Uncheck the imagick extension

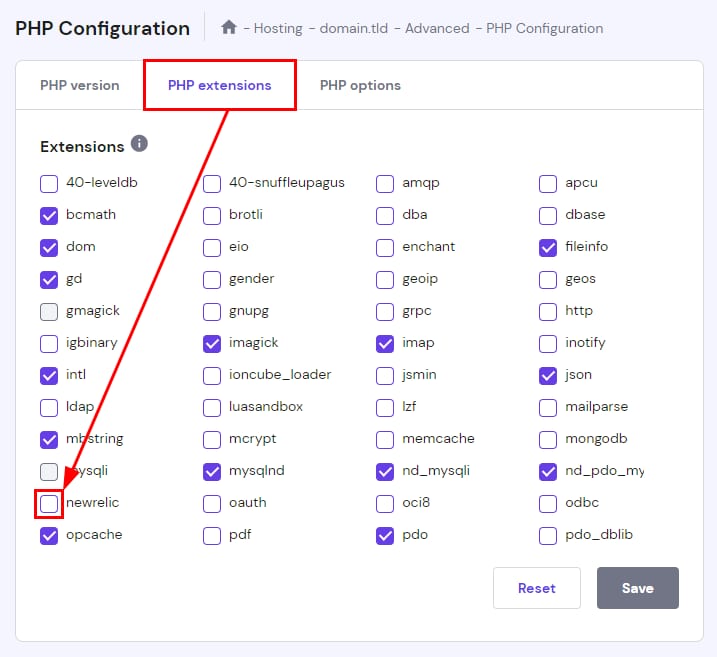212,343
